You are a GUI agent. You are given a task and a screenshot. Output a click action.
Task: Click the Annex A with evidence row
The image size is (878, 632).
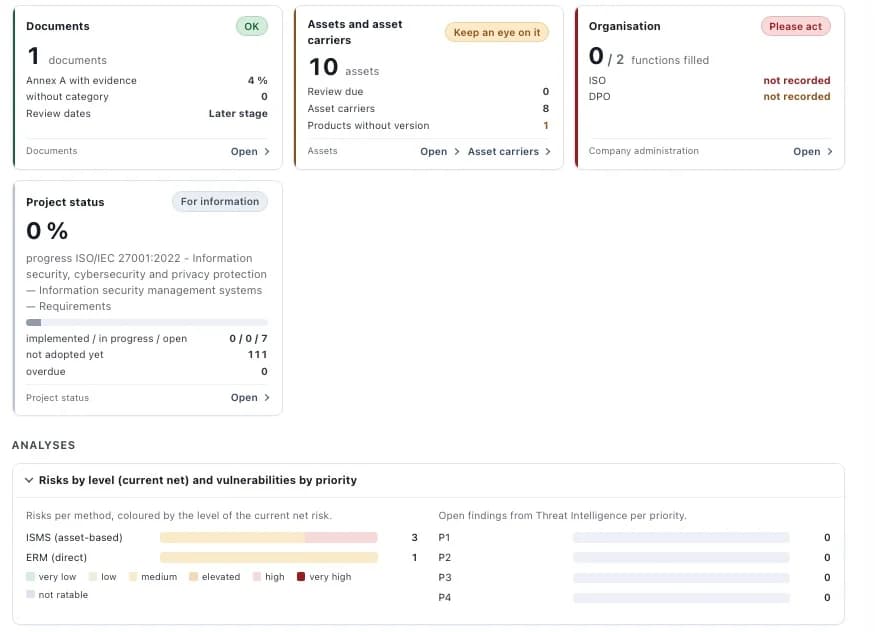[147, 81]
